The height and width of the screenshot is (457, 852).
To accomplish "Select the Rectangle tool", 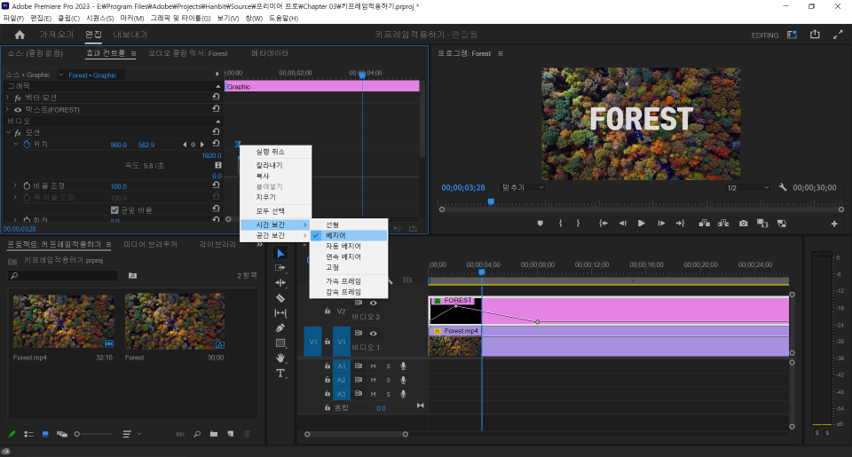I will point(280,343).
